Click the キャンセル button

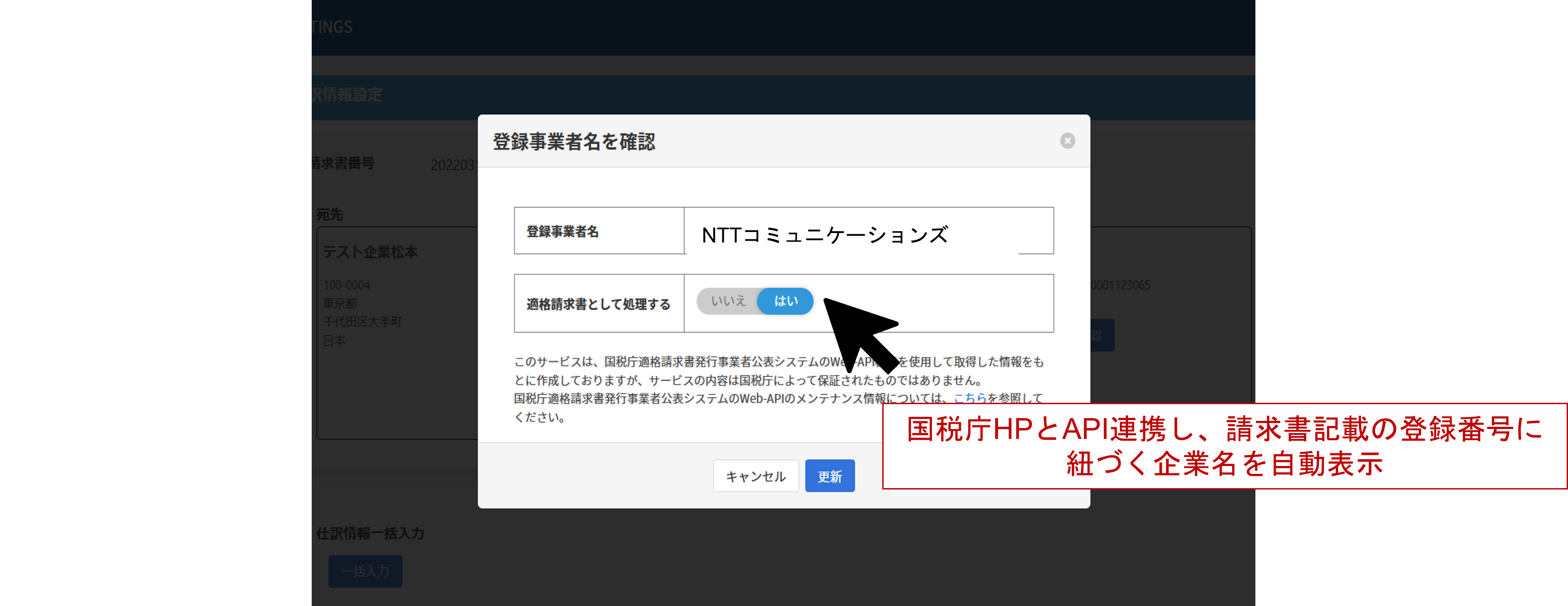[755, 476]
